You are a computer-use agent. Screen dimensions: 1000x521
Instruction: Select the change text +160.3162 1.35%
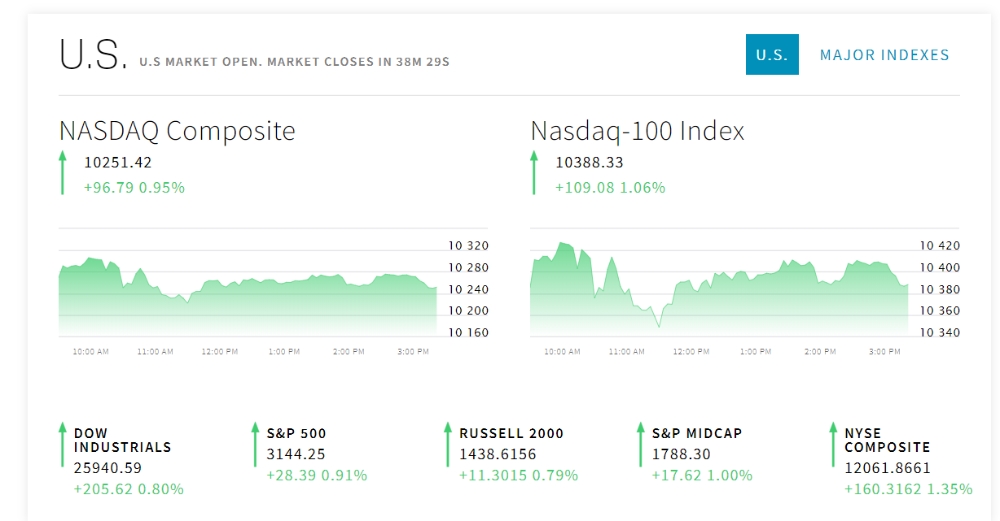pos(908,489)
